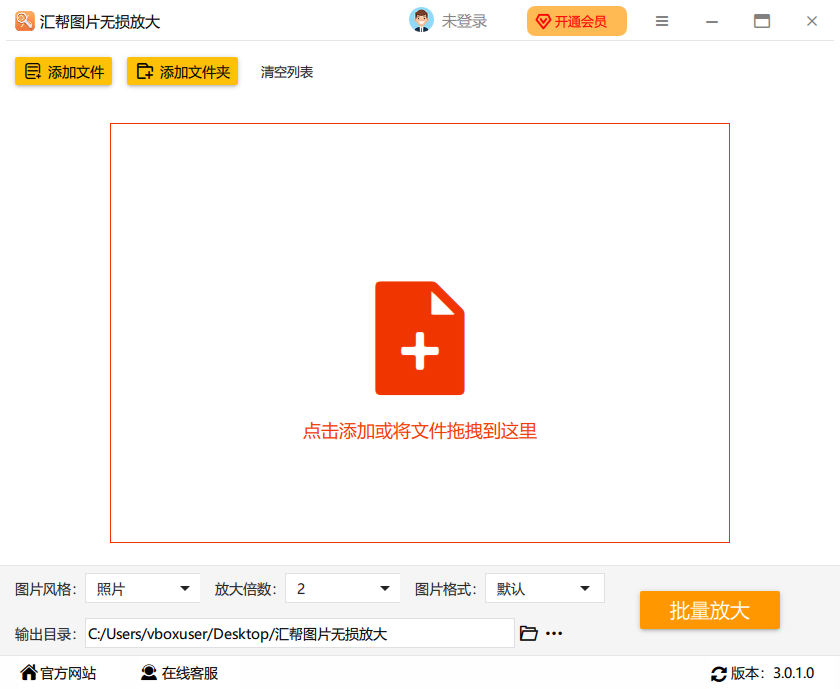
Task: Close the application window
Action: pos(812,21)
